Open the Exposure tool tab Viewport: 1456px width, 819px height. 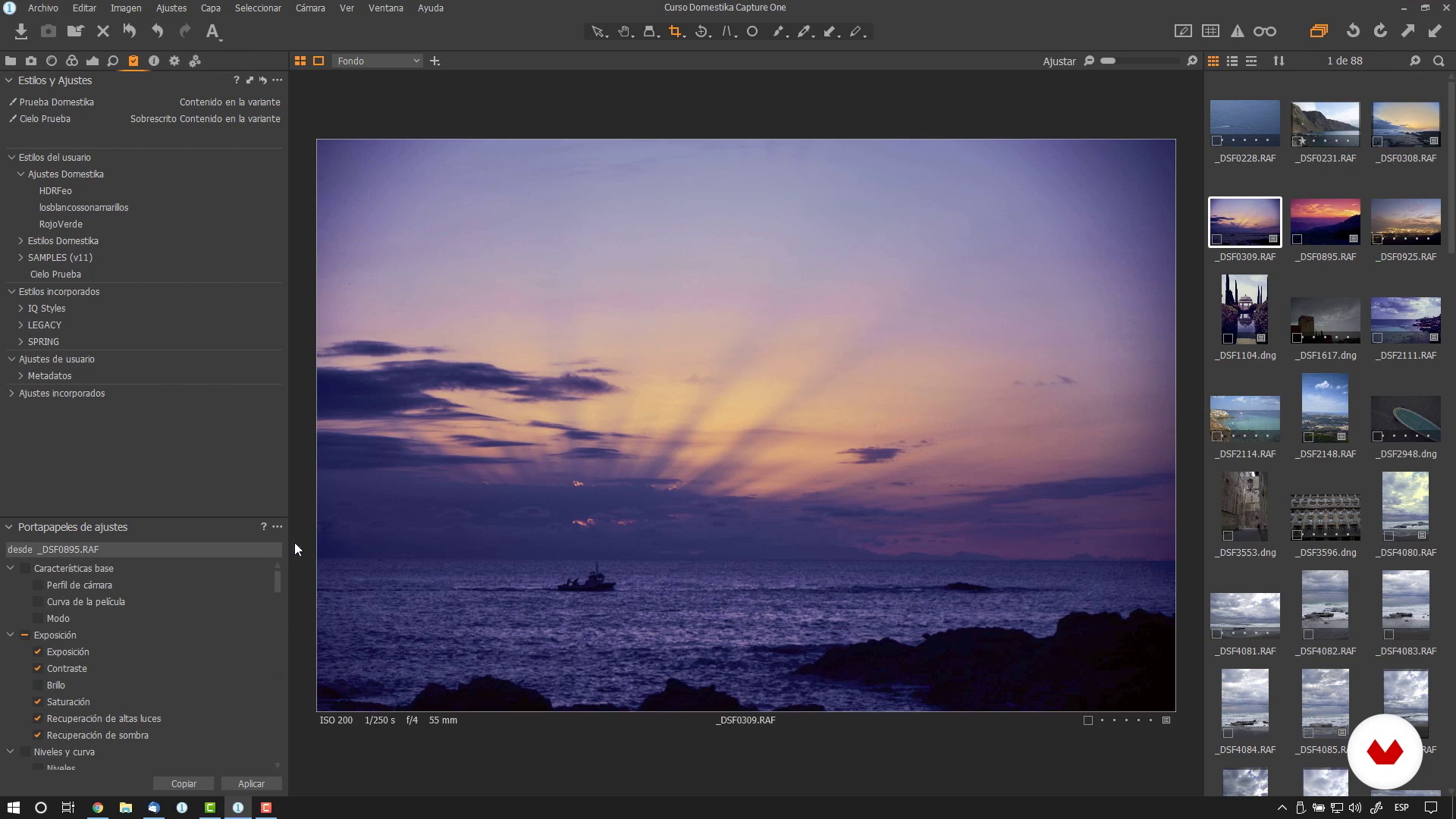[x=93, y=61]
